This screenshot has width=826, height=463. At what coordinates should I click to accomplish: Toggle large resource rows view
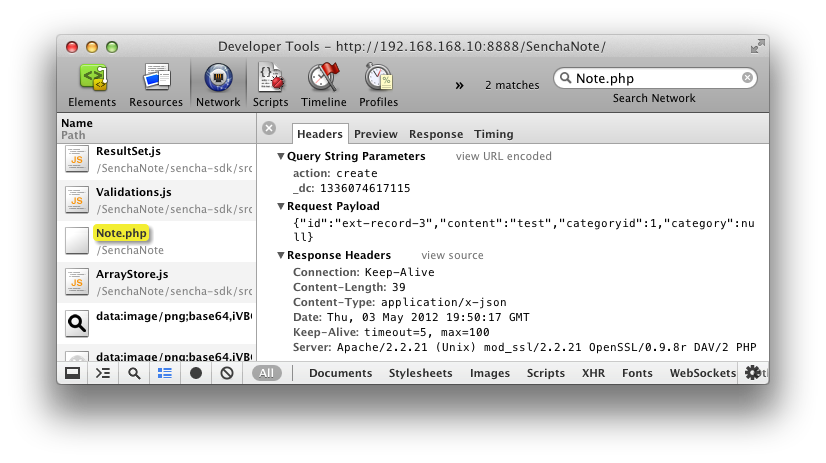click(165, 373)
